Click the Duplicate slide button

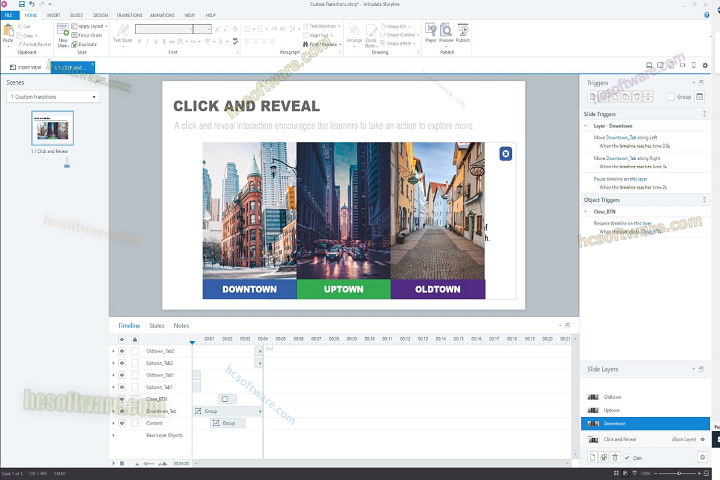[84, 45]
